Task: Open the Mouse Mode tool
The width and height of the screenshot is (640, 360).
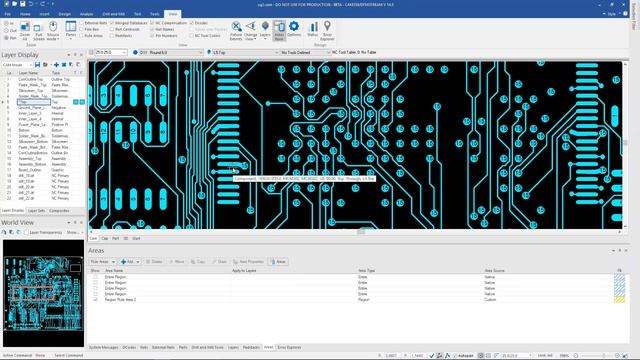Action: click(x=53, y=31)
